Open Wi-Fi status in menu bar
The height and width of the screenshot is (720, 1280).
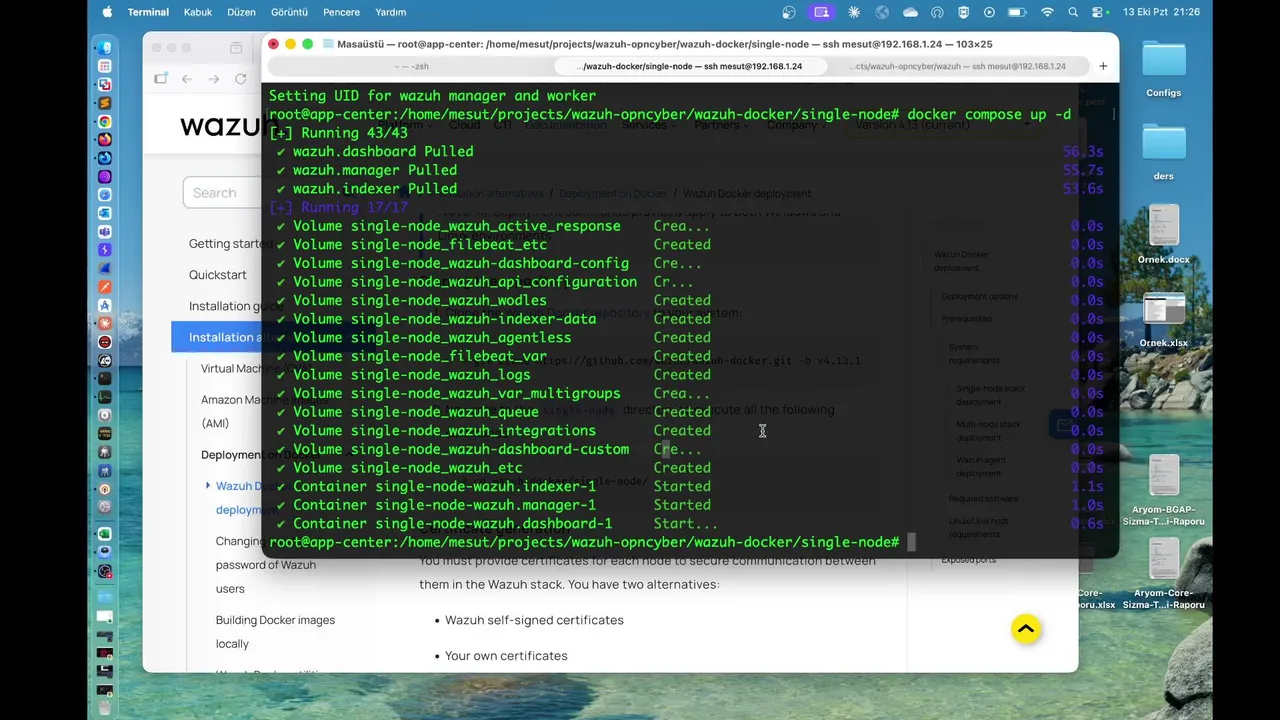click(1047, 12)
